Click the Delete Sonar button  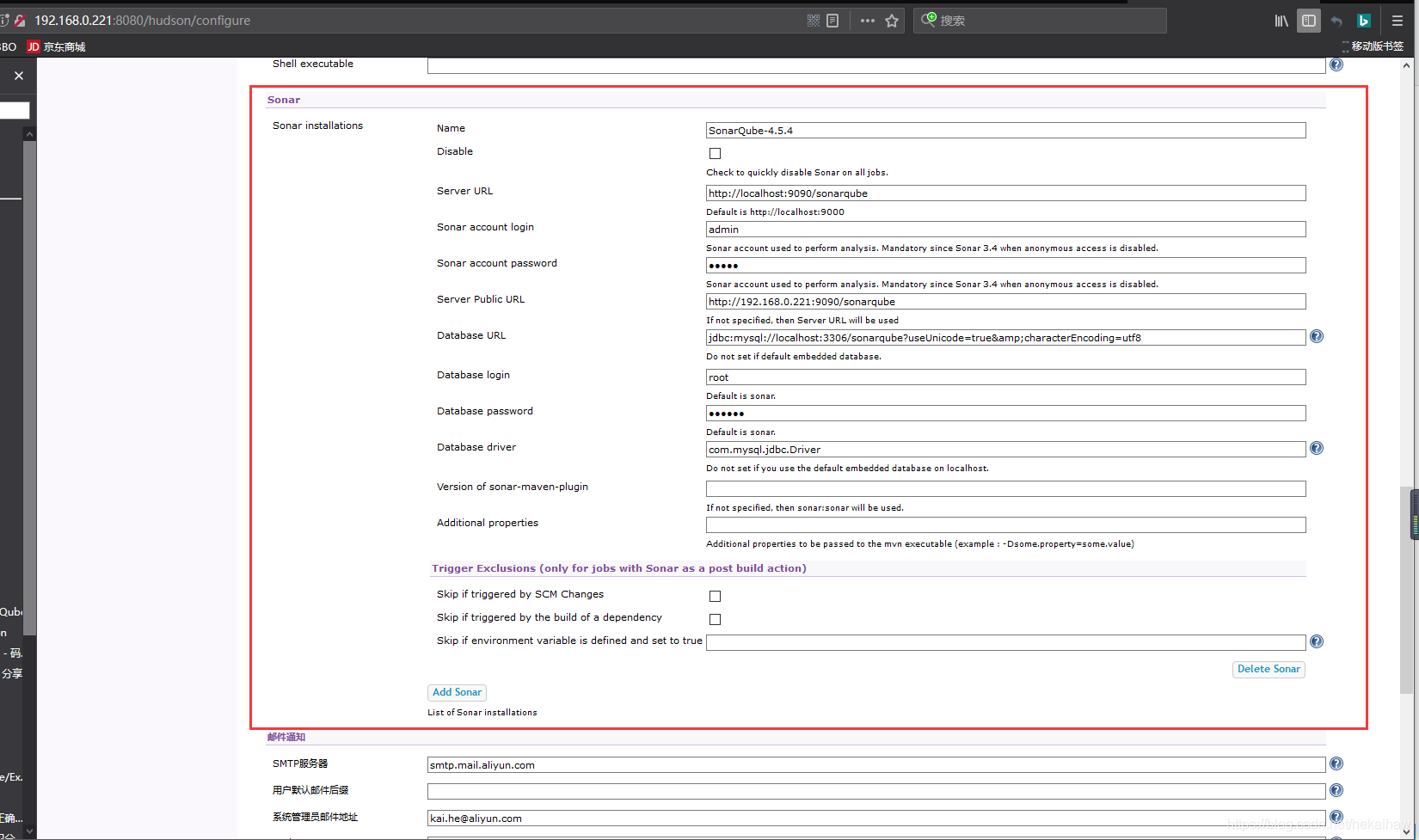coord(1268,669)
